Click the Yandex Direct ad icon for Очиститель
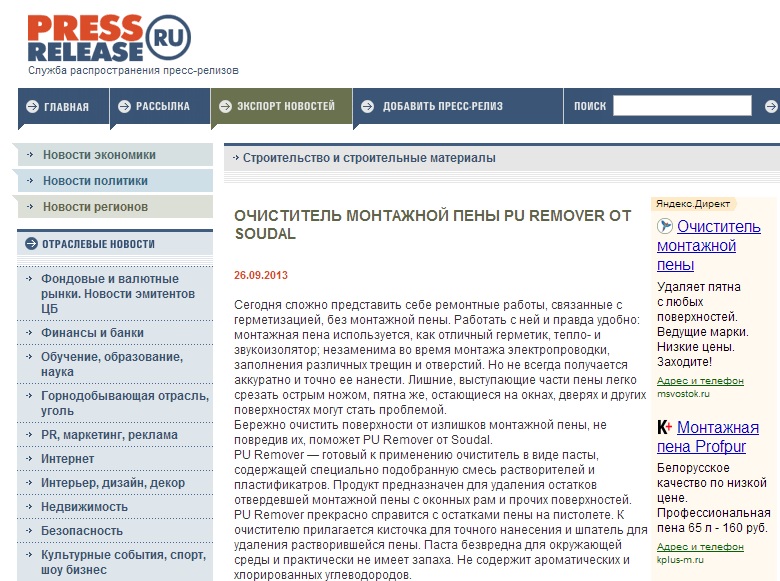This screenshot has height=581, width=780. (665, 226)
